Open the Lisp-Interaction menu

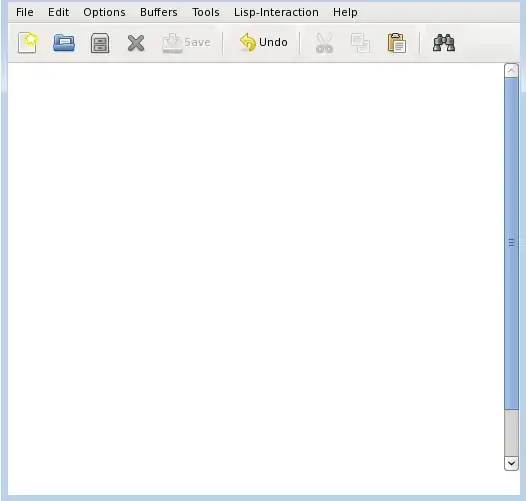pos(276,12)
